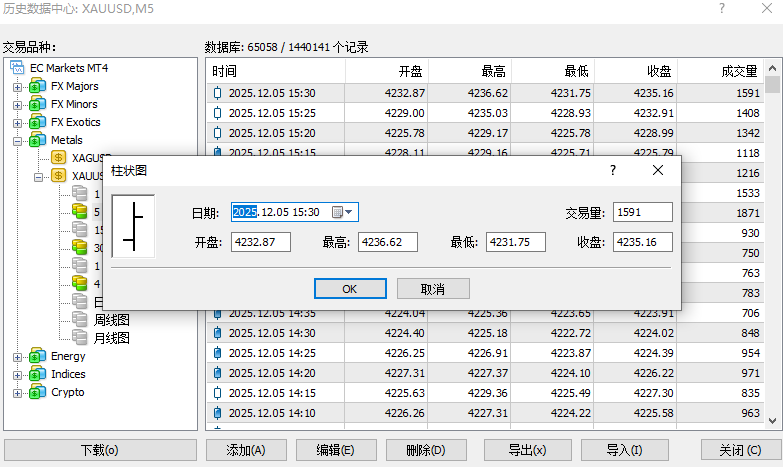Screen dimensions: 783x467
Task: Expand the Indices tree node
Action: 17,374
